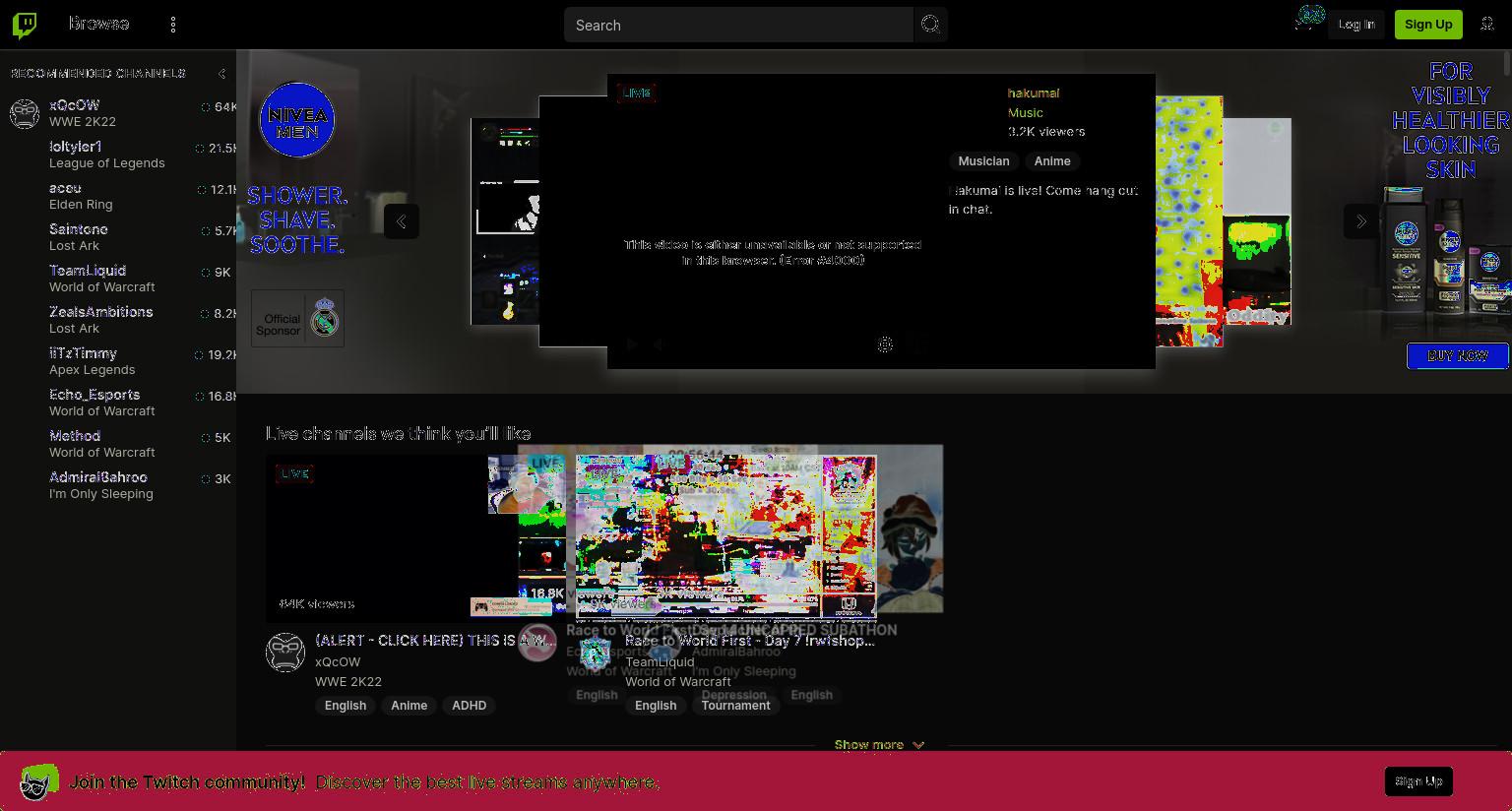Select Anime tag on xQcOW card

click(x=409, y=705)
